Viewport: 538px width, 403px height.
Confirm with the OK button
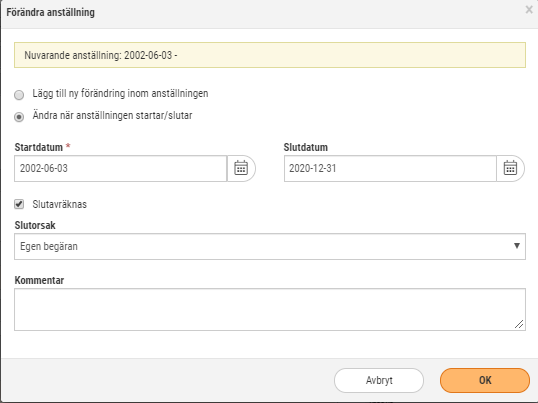click(485, 380)
